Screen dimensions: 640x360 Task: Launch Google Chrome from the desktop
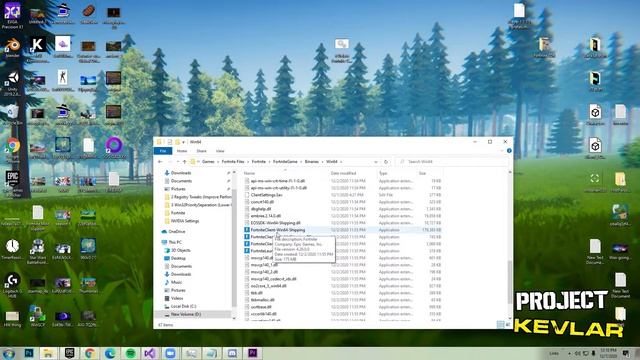[12, 149]
